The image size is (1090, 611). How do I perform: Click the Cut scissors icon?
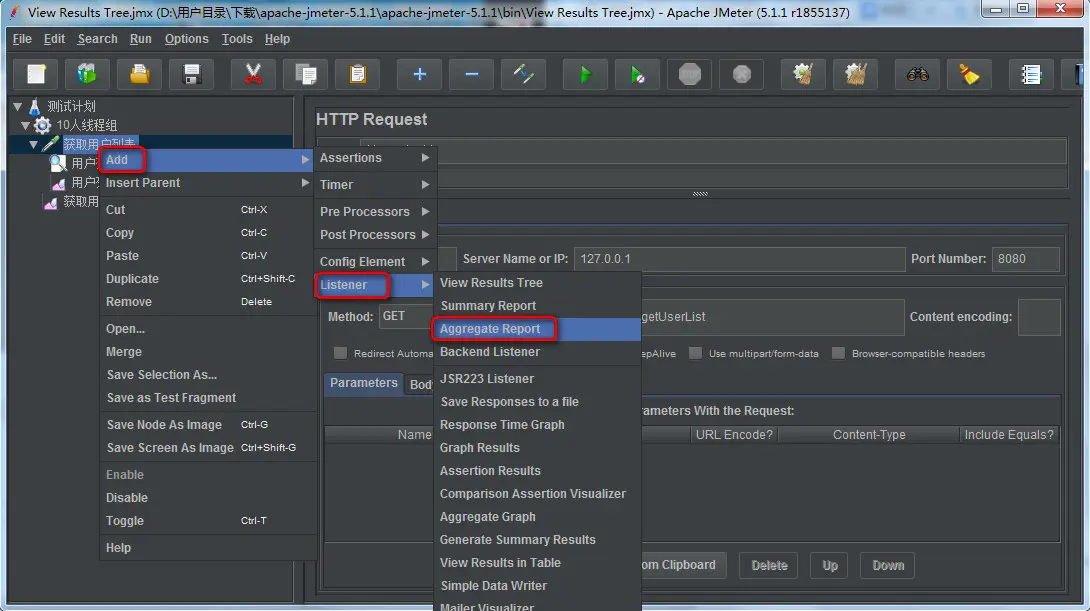(x=253, y=74)
